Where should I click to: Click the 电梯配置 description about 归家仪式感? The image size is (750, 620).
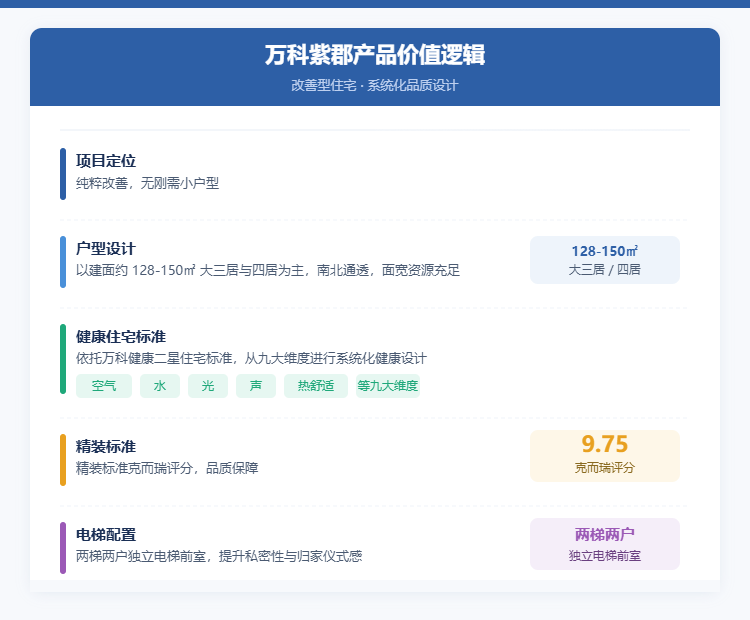coord(219,556)
